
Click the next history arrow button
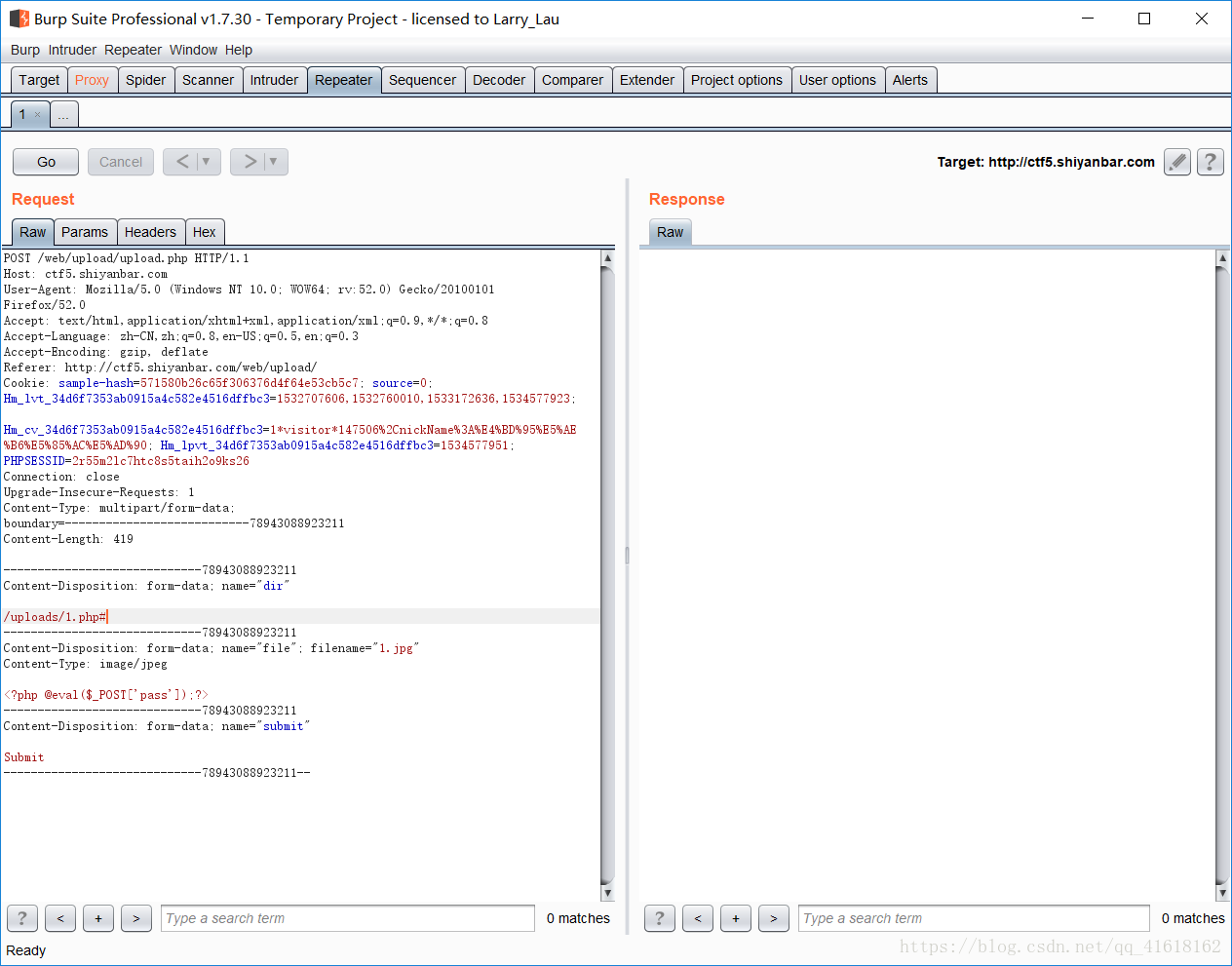250,162
